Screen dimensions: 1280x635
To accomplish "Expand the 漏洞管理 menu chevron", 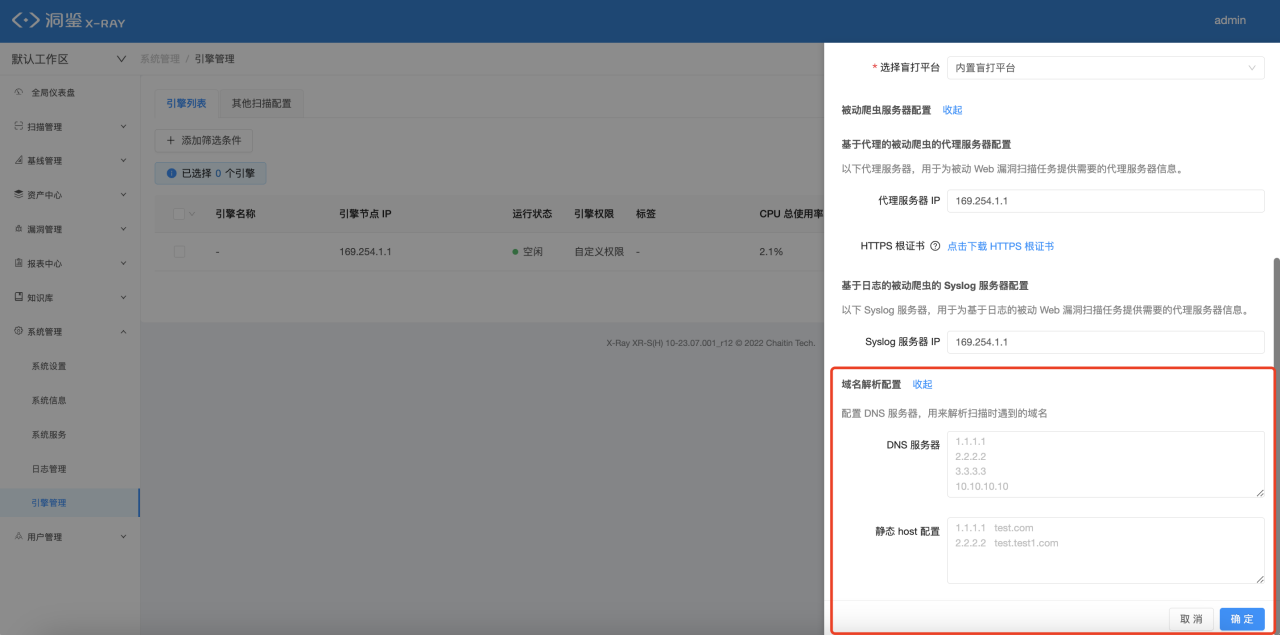I will point(123,229).
